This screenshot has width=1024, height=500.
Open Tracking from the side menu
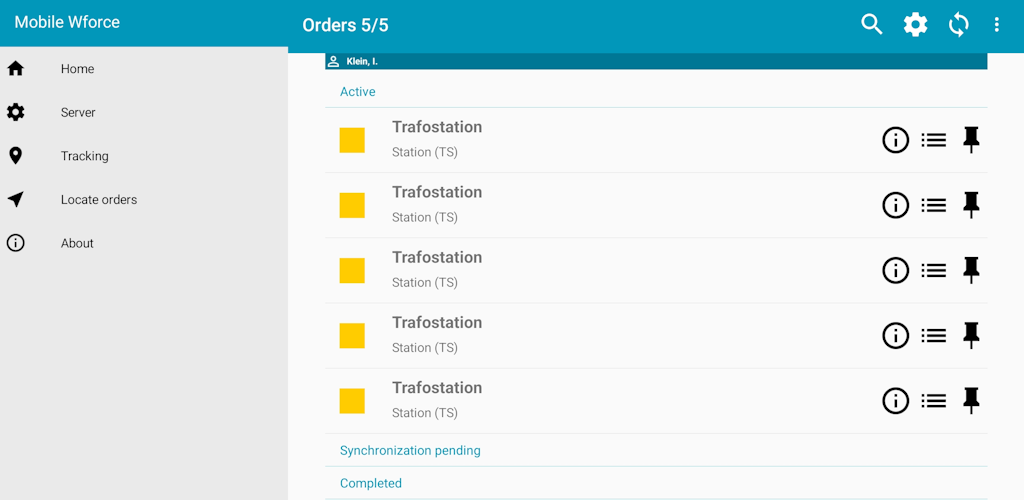pyautogui.click(x=144, y=156)
